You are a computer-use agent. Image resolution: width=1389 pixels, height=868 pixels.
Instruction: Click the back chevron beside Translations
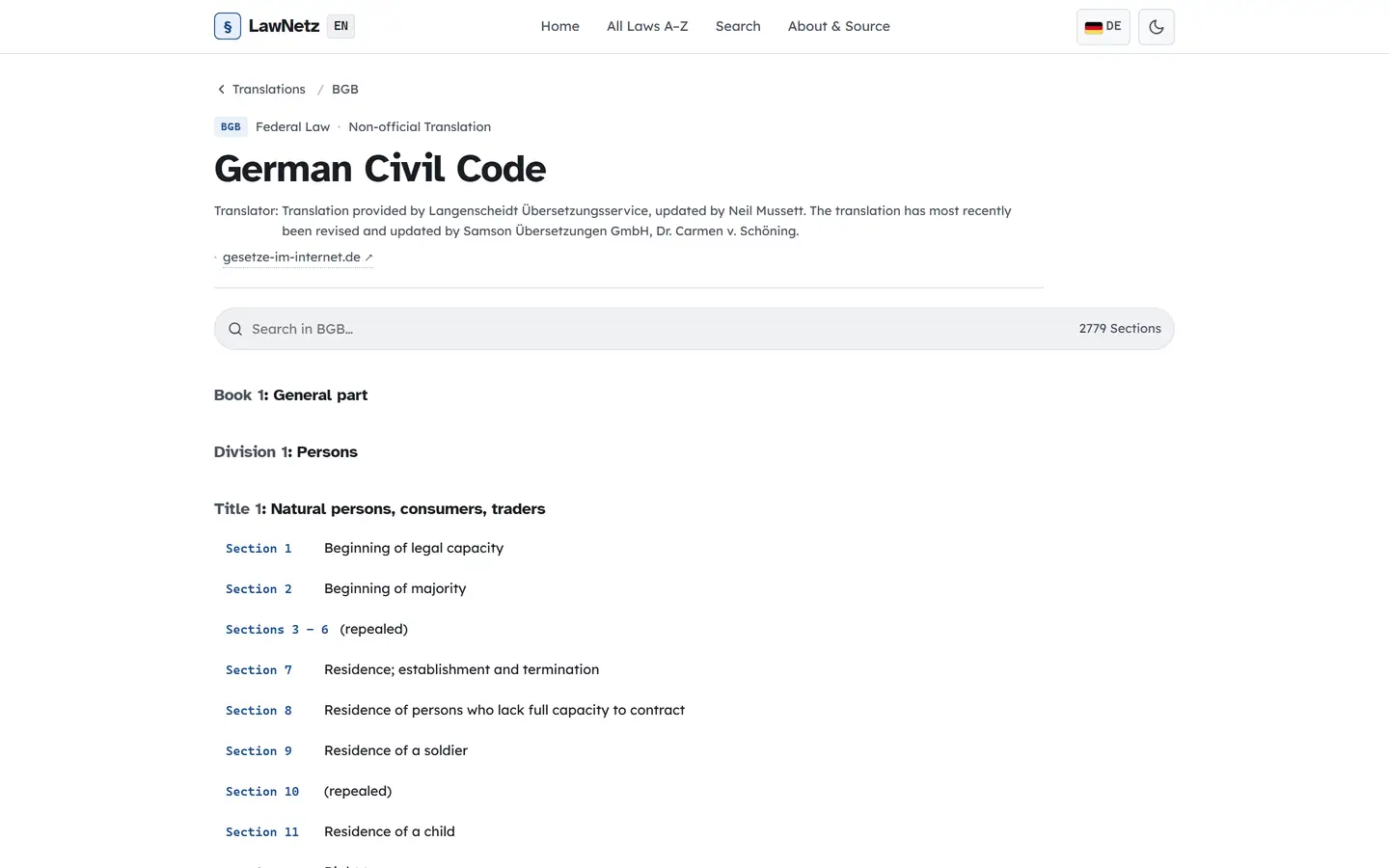pos(221,89)
